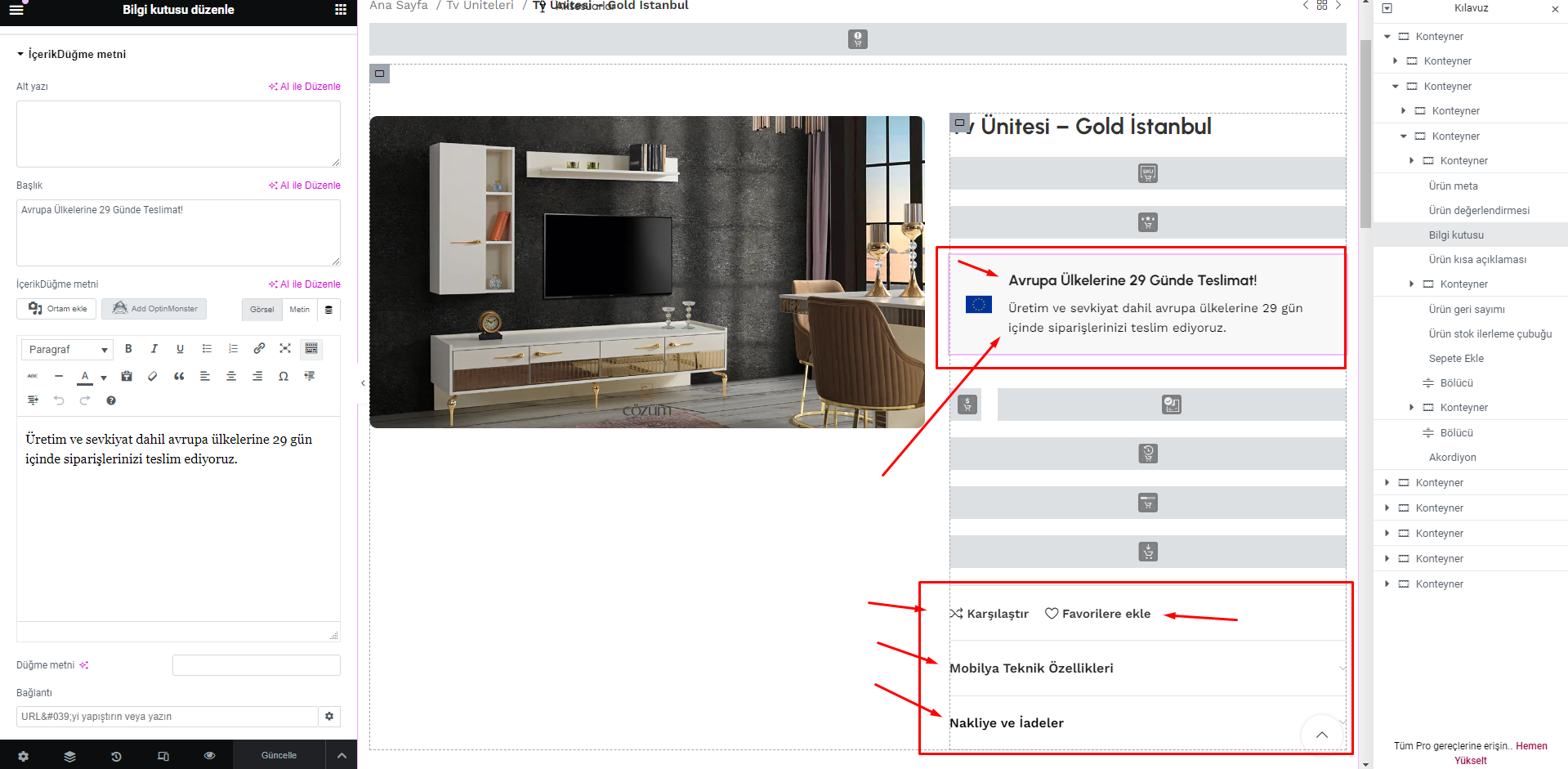Preview changes with the eye icon
1568x769 pixels.
click(209, 756)
